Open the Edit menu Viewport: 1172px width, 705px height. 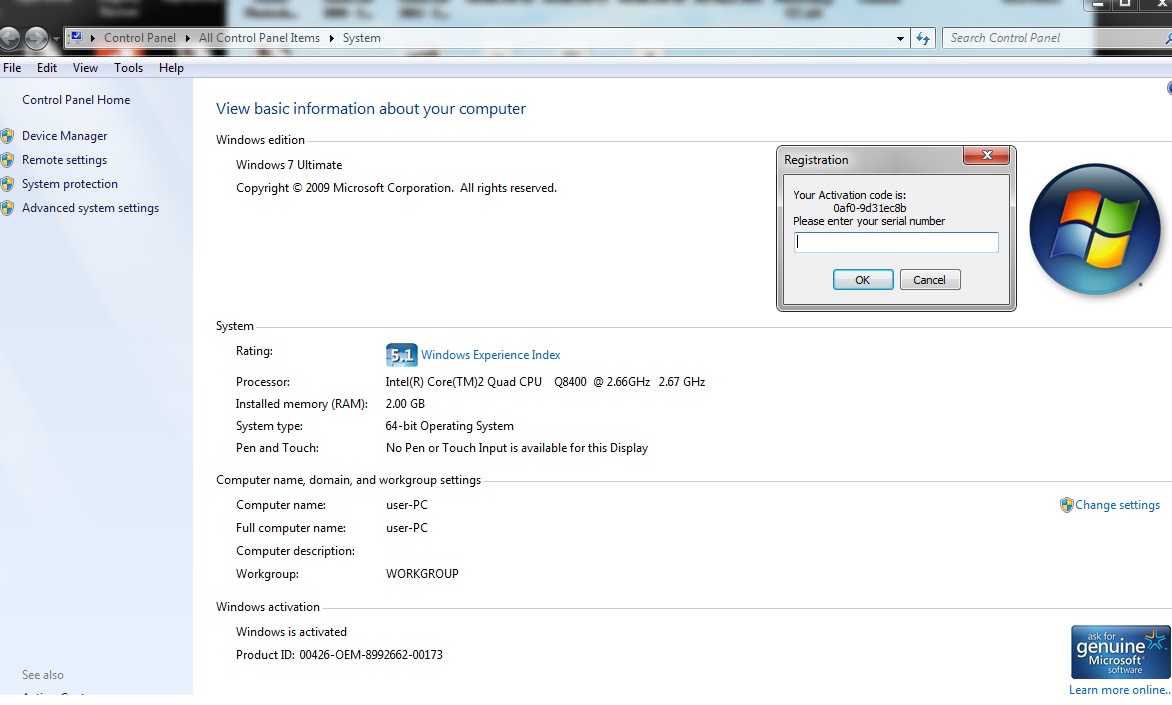coord(46,68)
